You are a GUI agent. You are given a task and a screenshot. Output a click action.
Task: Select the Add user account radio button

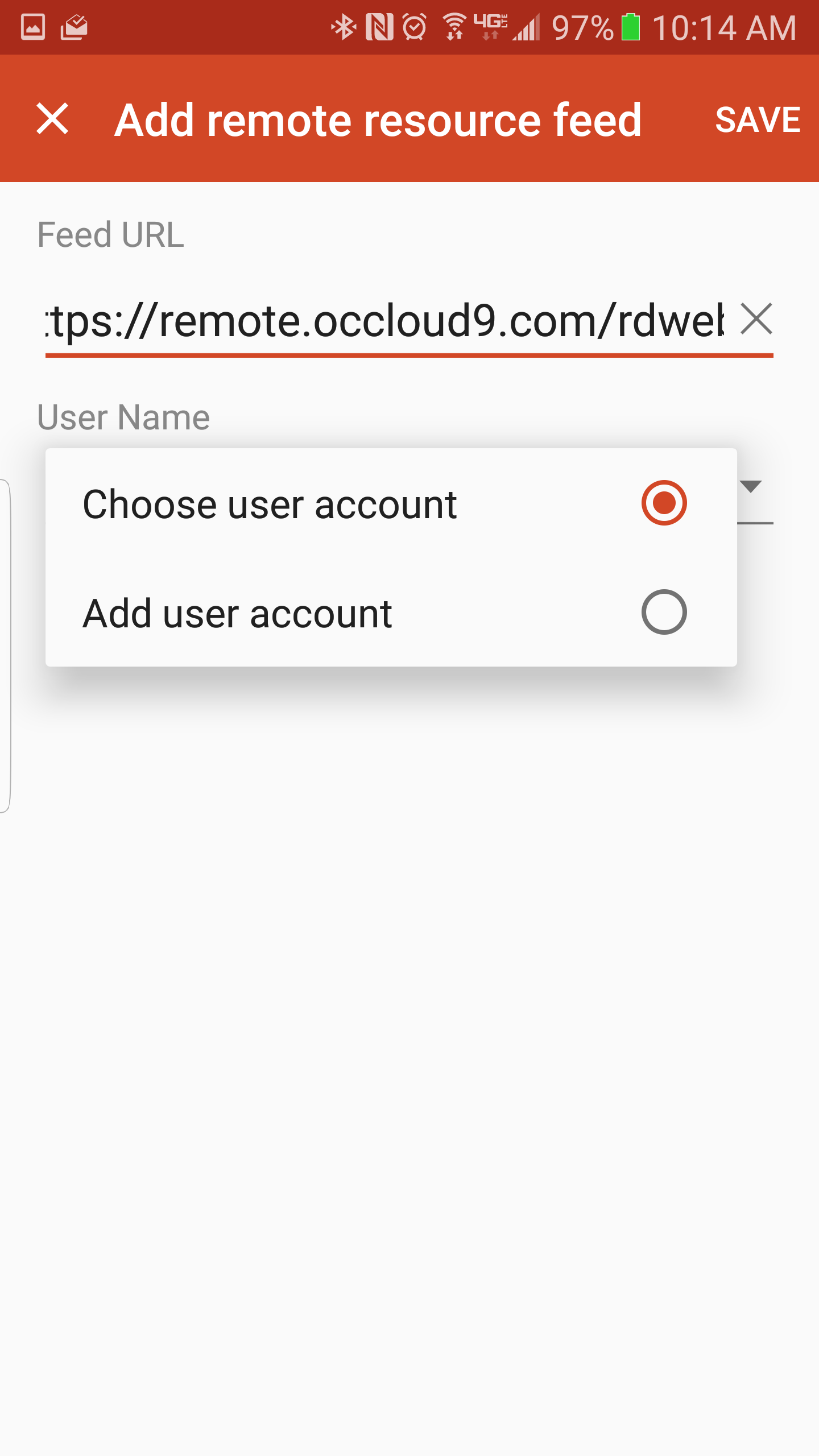pos(664,612)
